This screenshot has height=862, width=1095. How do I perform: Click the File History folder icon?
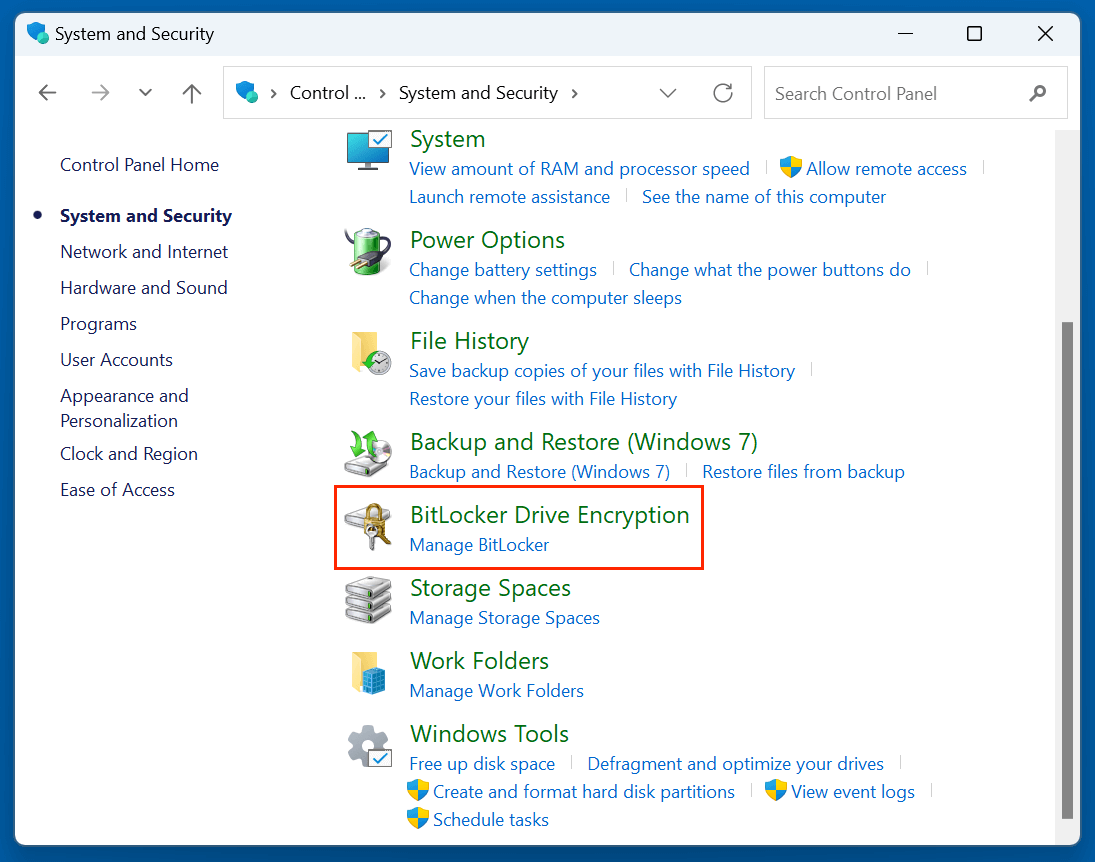click(368, 353)
